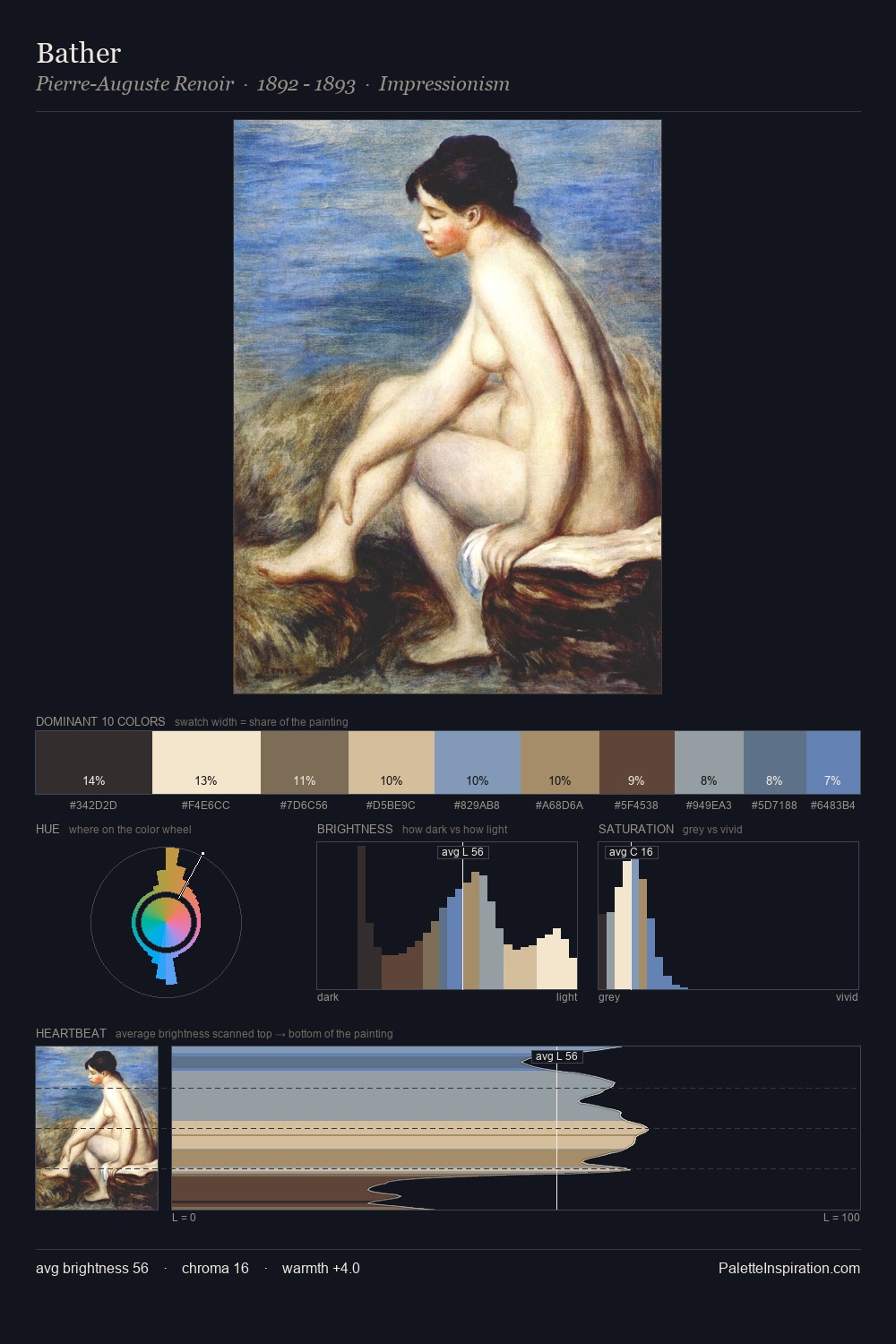Click the avg L 56 label in brightness histogram

(462, 852)
